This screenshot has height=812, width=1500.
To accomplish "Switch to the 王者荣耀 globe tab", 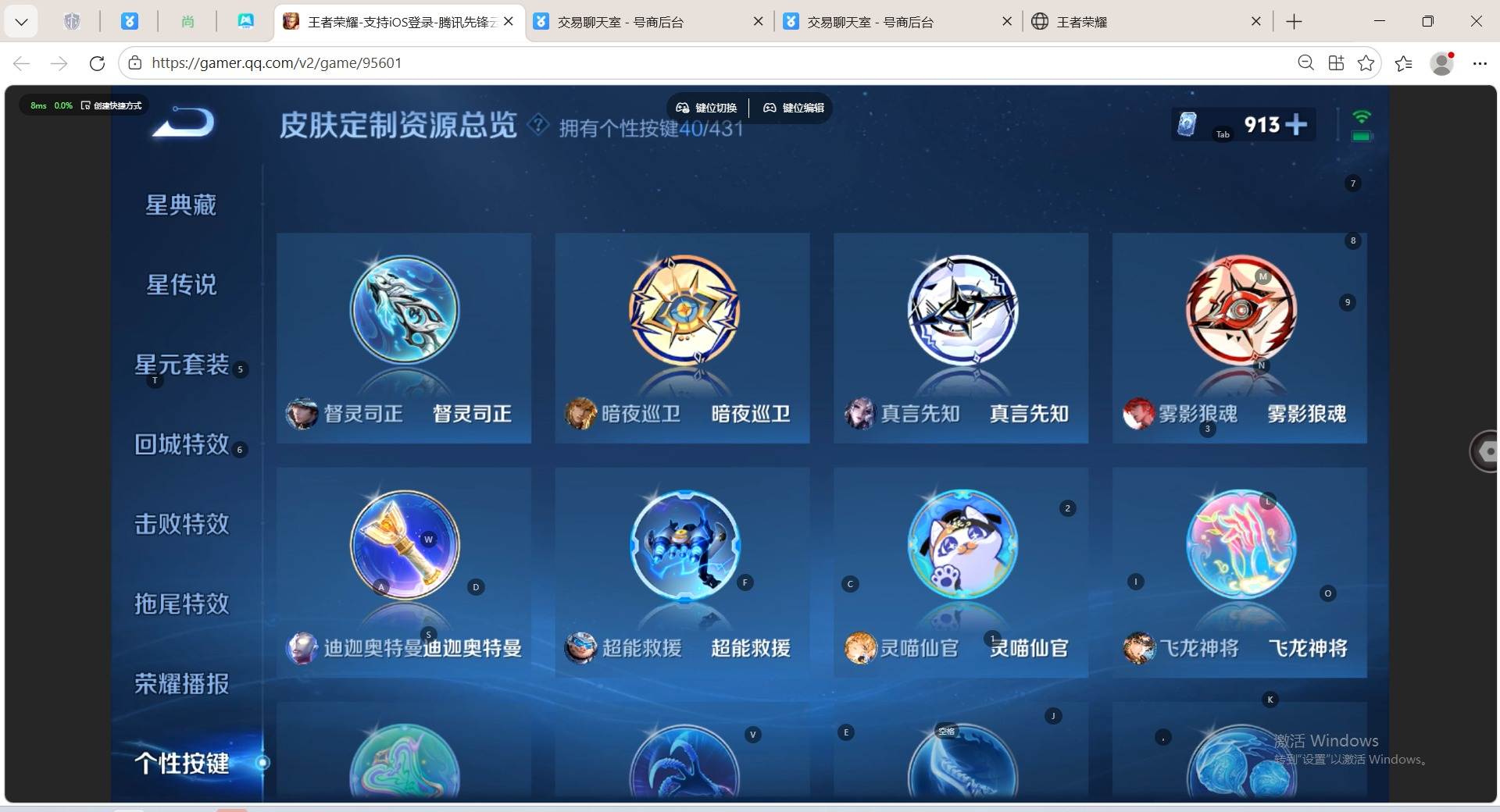I will [x=1147, y=22].
